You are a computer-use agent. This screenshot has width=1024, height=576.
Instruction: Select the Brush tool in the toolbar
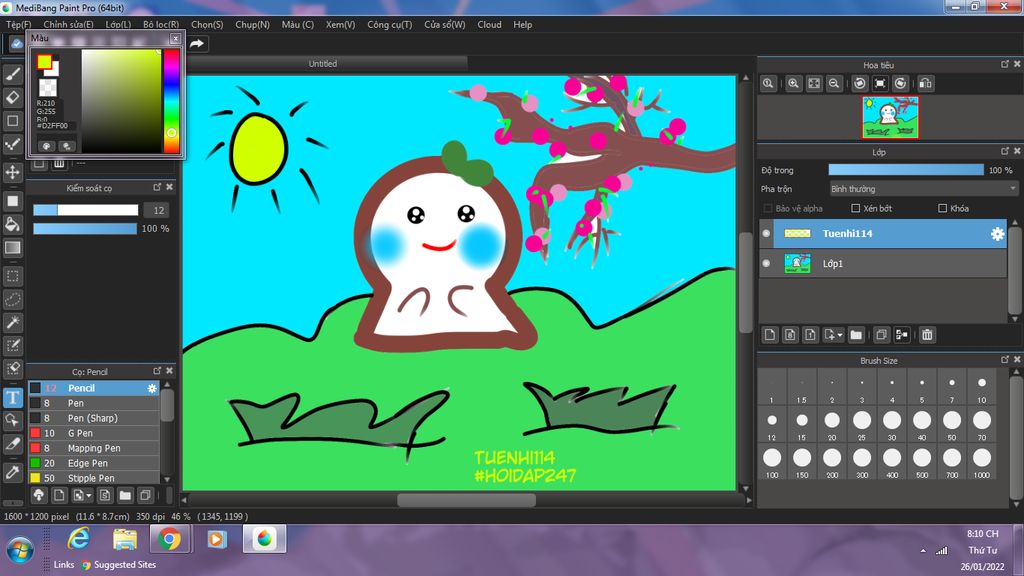click(x=12, y=74)
